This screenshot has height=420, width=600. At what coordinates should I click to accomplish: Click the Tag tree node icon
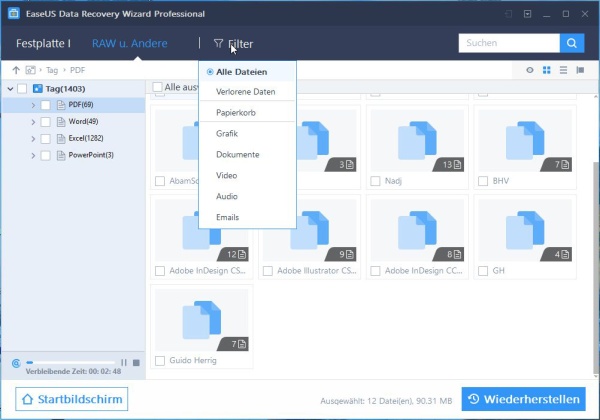click(38, 89)
